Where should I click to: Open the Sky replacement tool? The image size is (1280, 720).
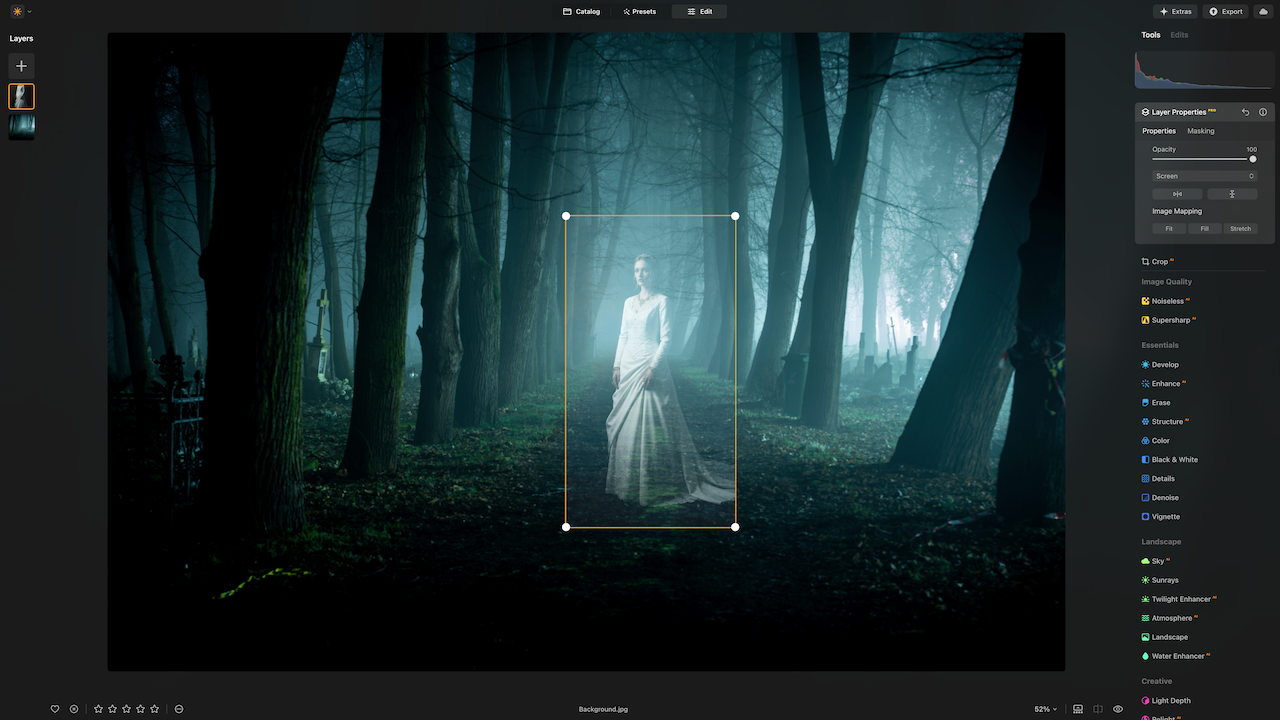pyautogui.click(x=1156, y=561)
